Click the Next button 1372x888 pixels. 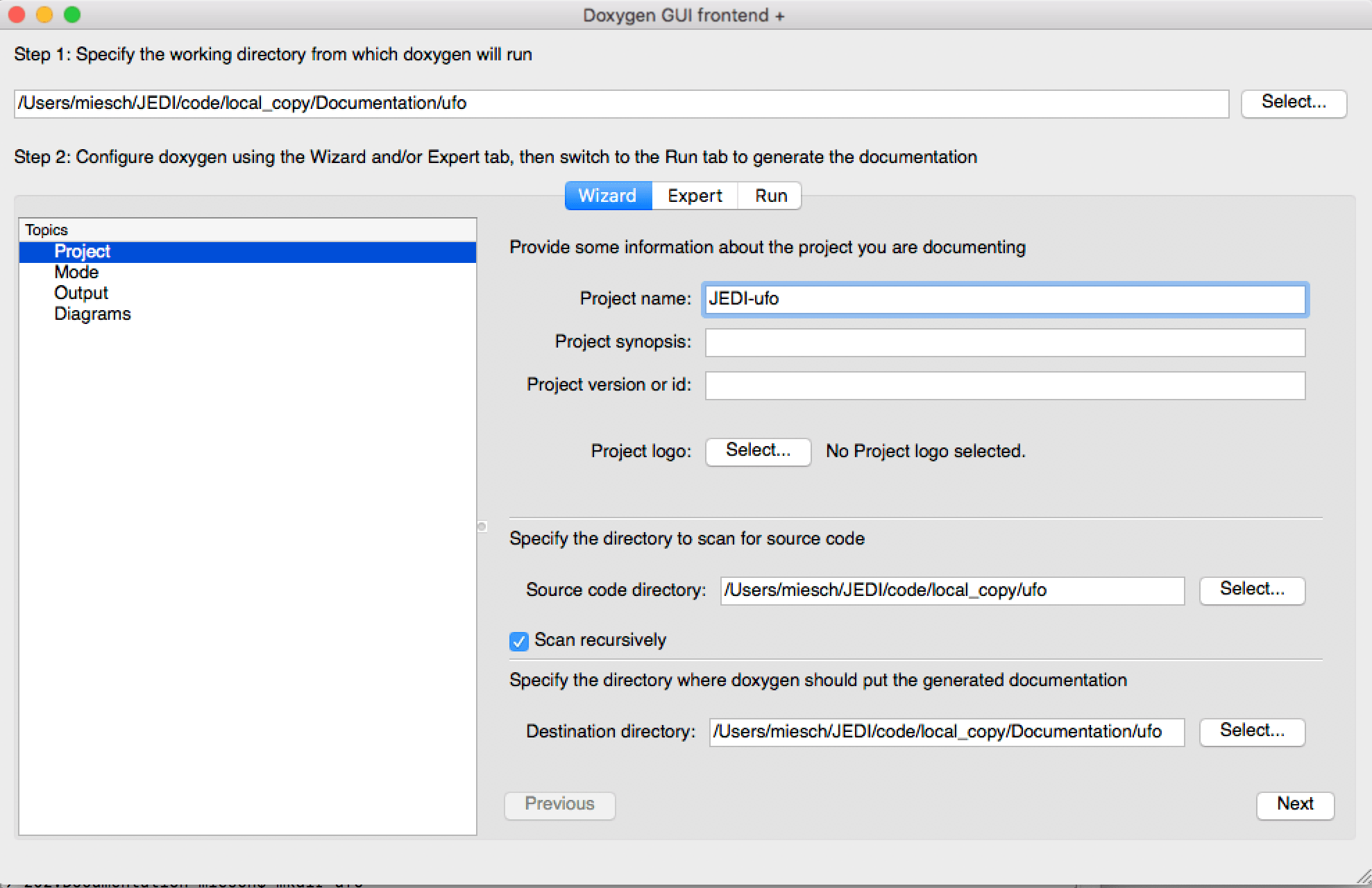coord(1294,804)
